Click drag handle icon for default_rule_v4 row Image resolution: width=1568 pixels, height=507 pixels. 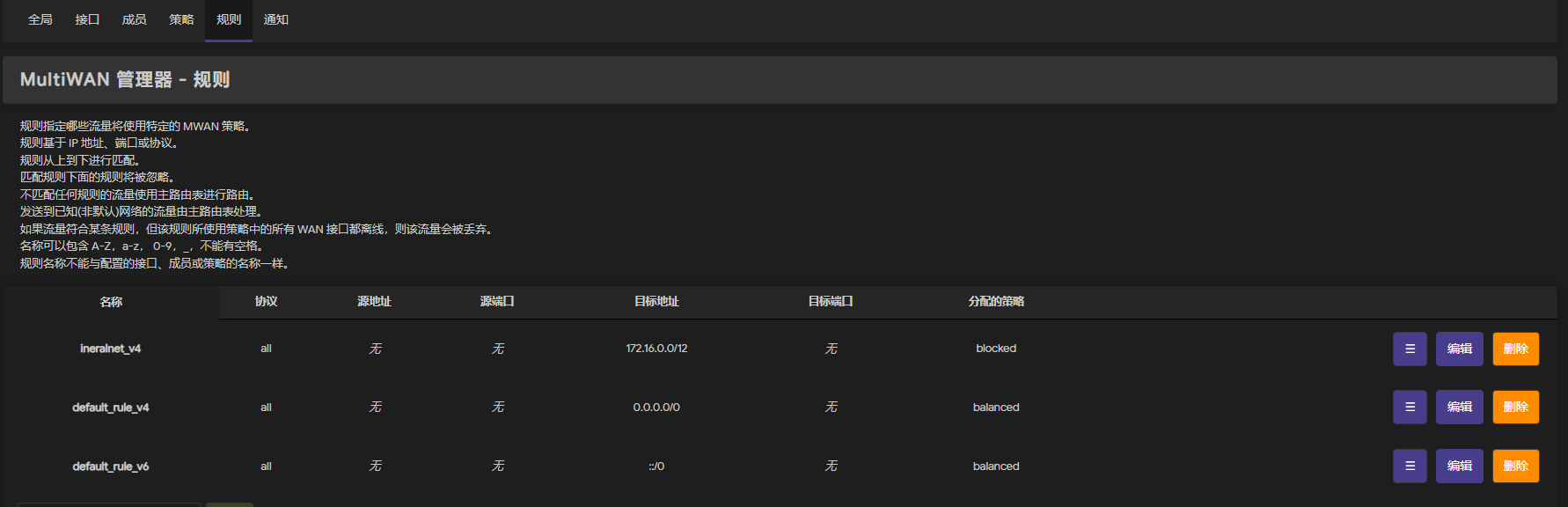[1410, 407]
